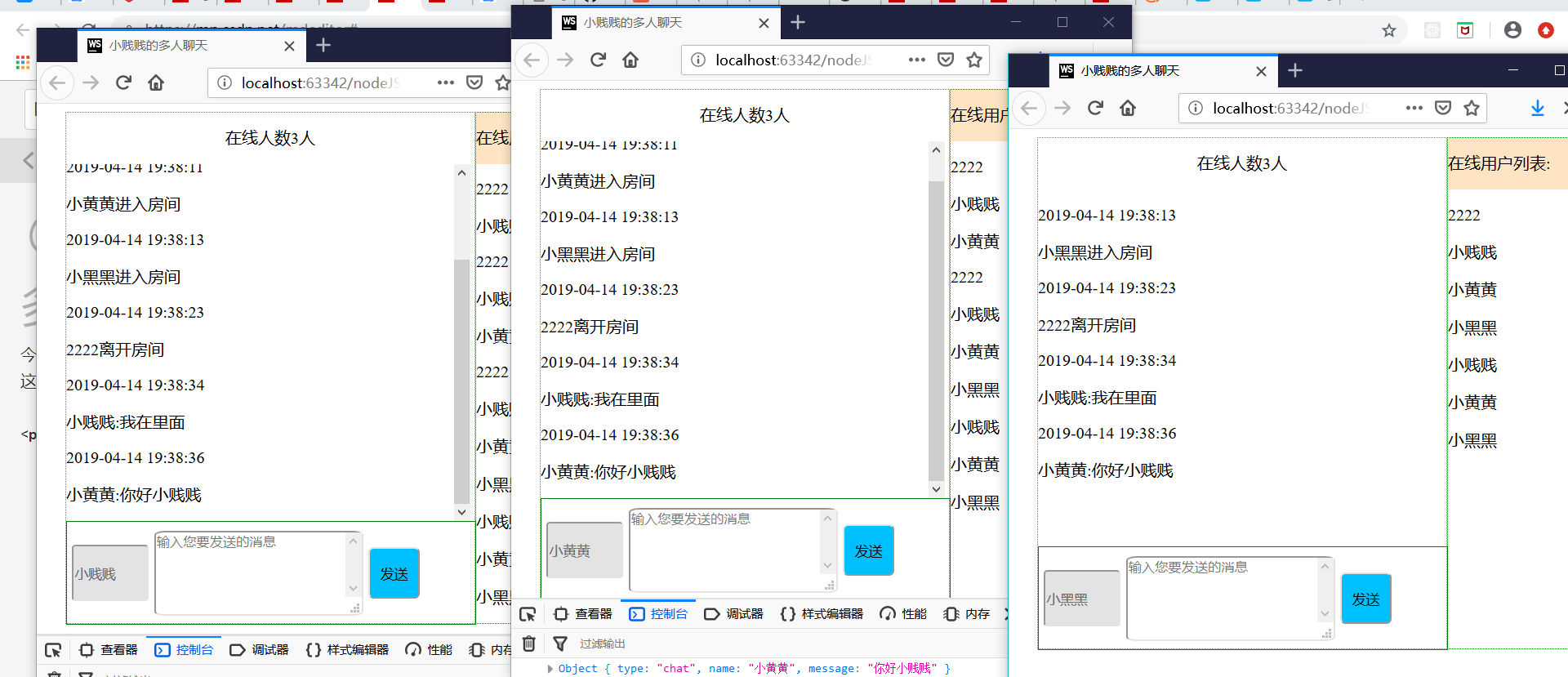Reload the page in the left window
This screenshot has height=677, width=1568.
[123, 82]
